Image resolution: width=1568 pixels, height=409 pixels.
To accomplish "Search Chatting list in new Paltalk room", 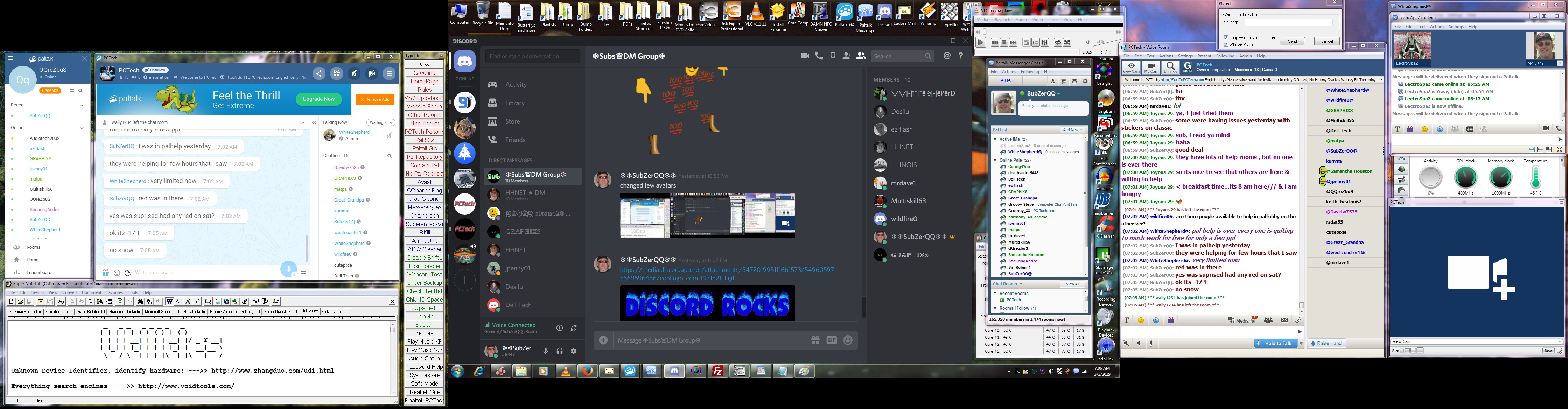I will (x=390, y=156).
